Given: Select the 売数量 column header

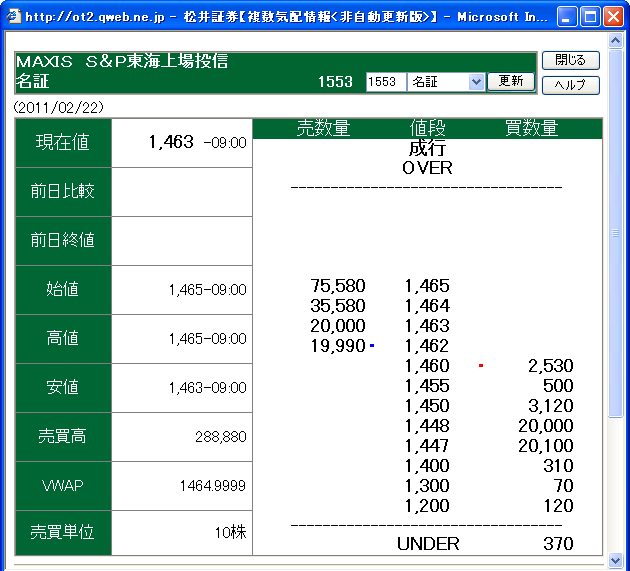Looking at the screenshot, I should click(323, 128).
